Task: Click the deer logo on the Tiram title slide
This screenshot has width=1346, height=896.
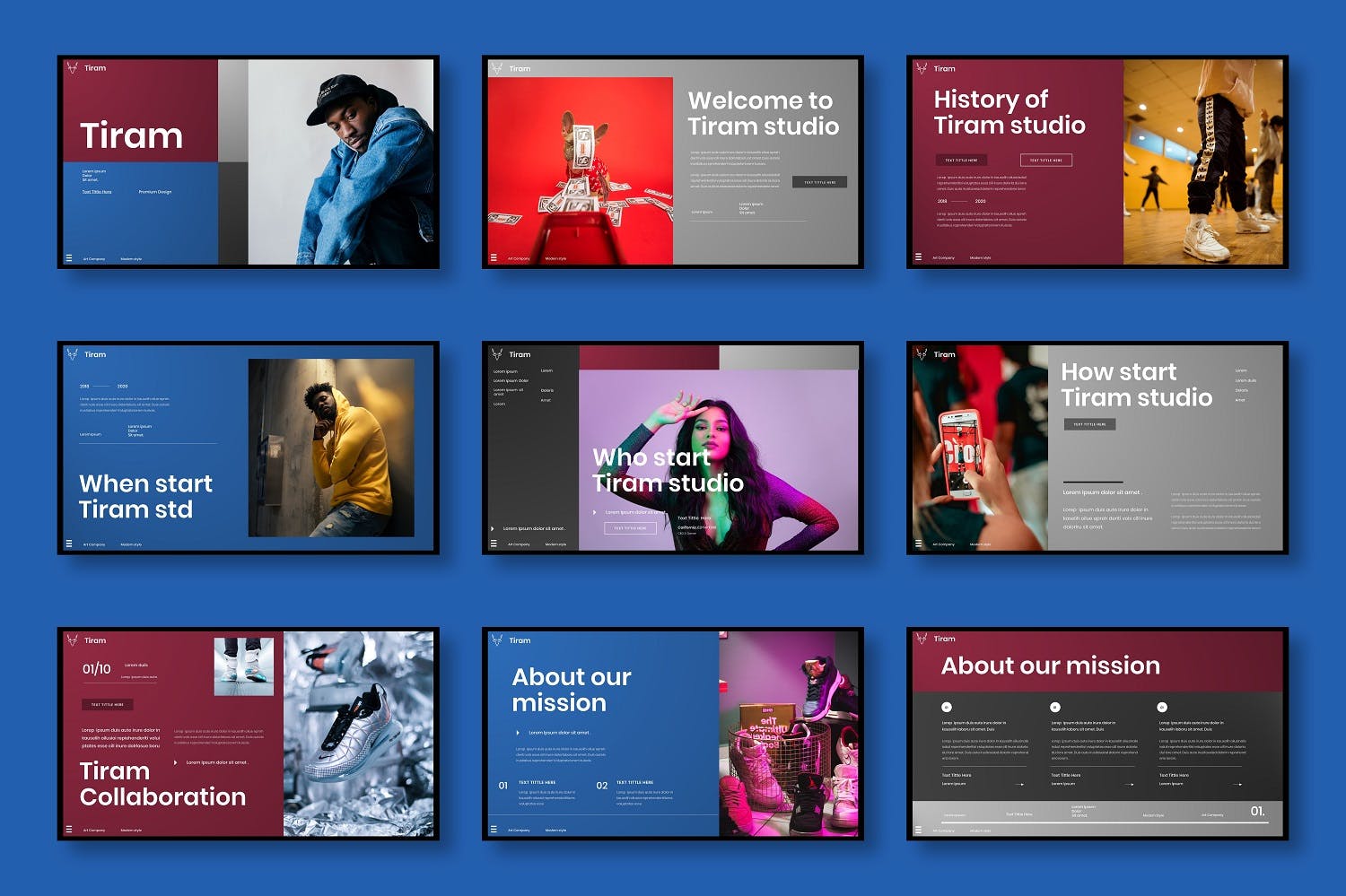Action: tap(73, 67)
